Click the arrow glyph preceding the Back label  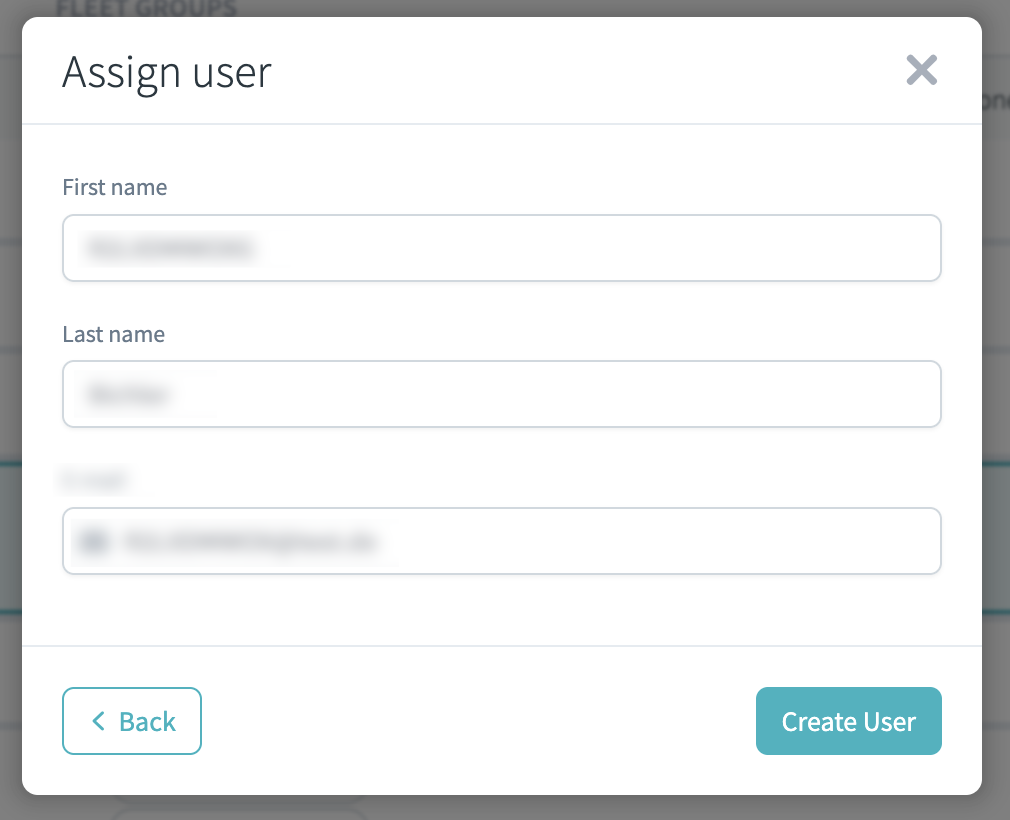pyautogui.click(x=98, y=720)
